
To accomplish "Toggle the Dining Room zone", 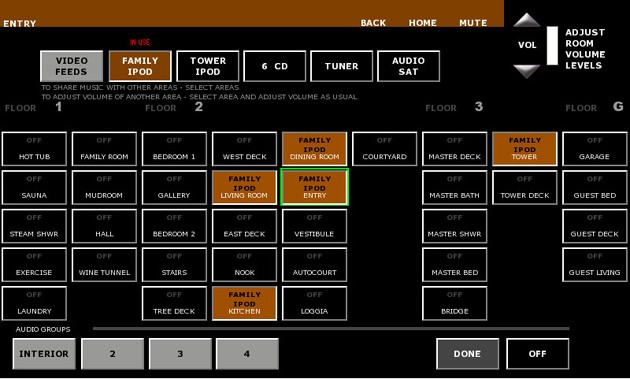I will pos(314,149).
